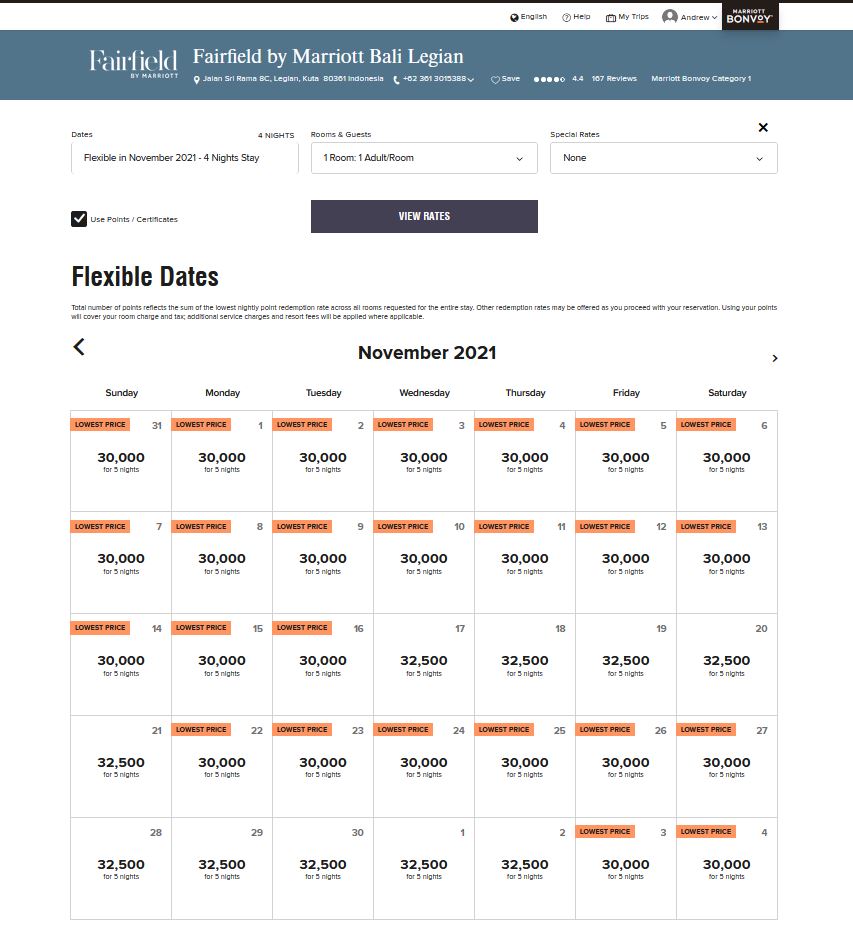This screenshot has width=853, height=931.
Task: Pick November 13 date cell
Action: tap(727, 562)
